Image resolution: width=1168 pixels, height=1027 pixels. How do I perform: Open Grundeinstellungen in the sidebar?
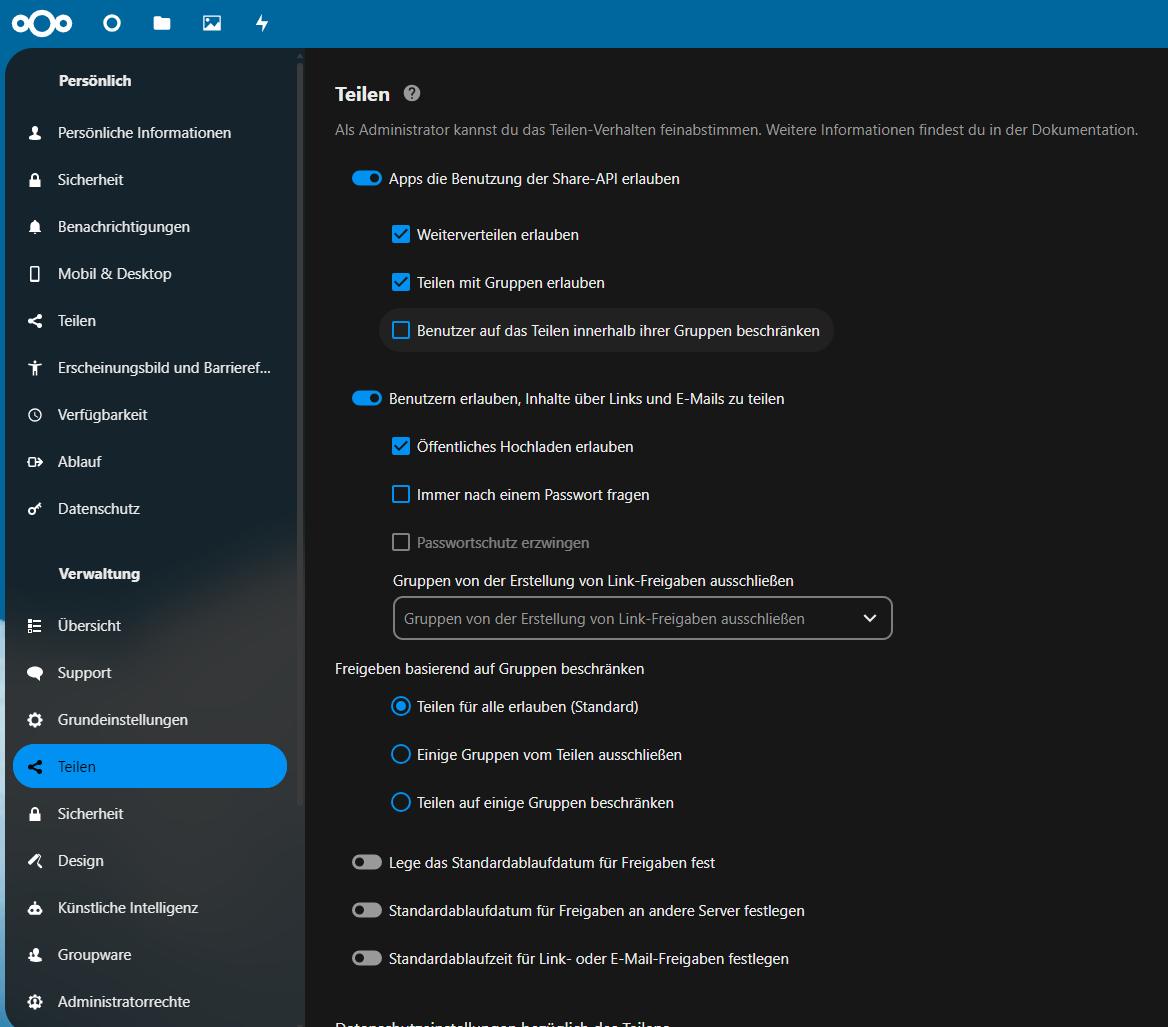click(x=122, y=720)
